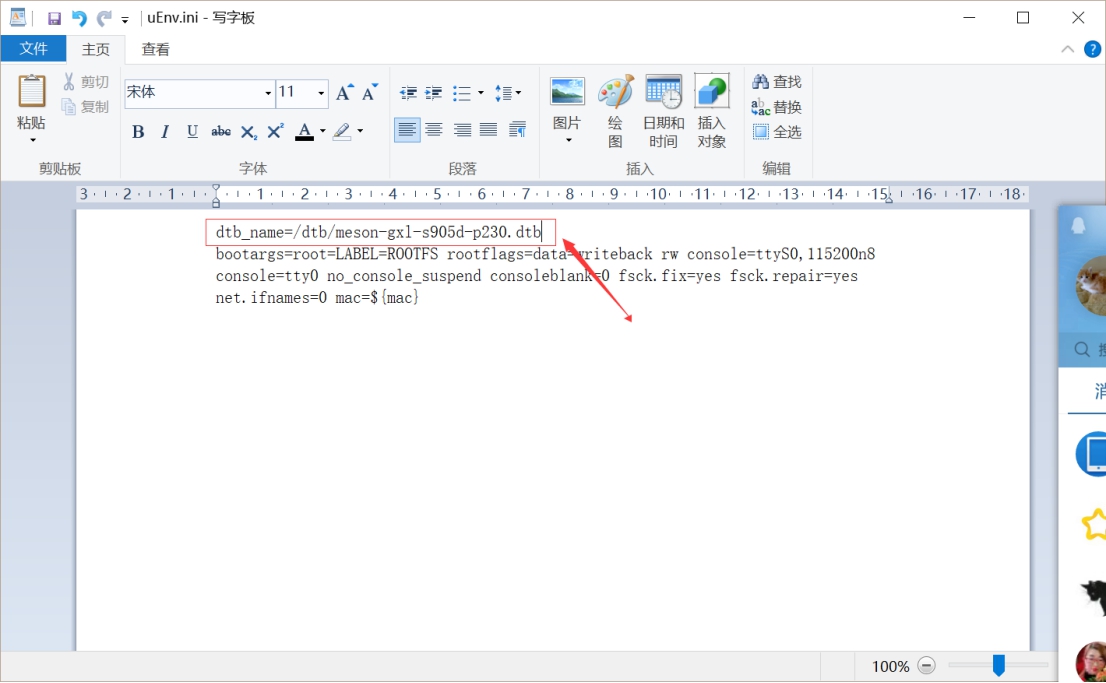Screen dimensions: 1106x683
Task: Click the cat avatar in side panel
Action: (1090, 286)
